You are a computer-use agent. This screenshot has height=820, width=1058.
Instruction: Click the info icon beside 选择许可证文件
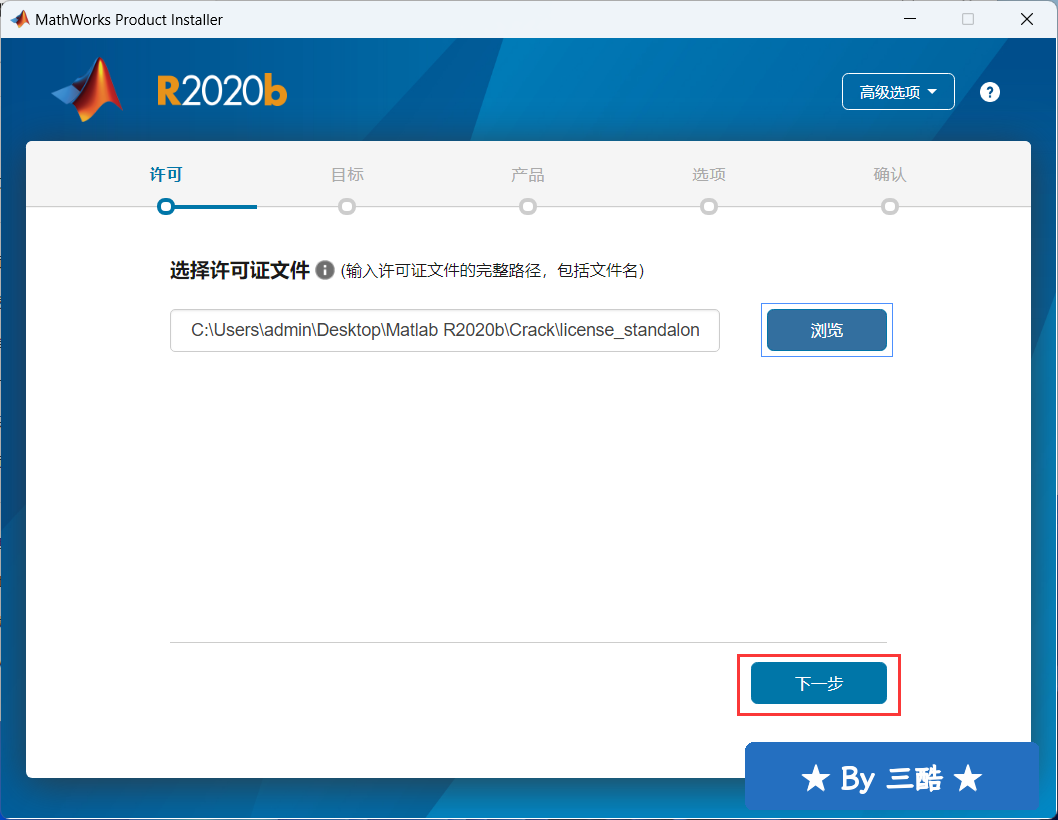[x=325, y=270]
